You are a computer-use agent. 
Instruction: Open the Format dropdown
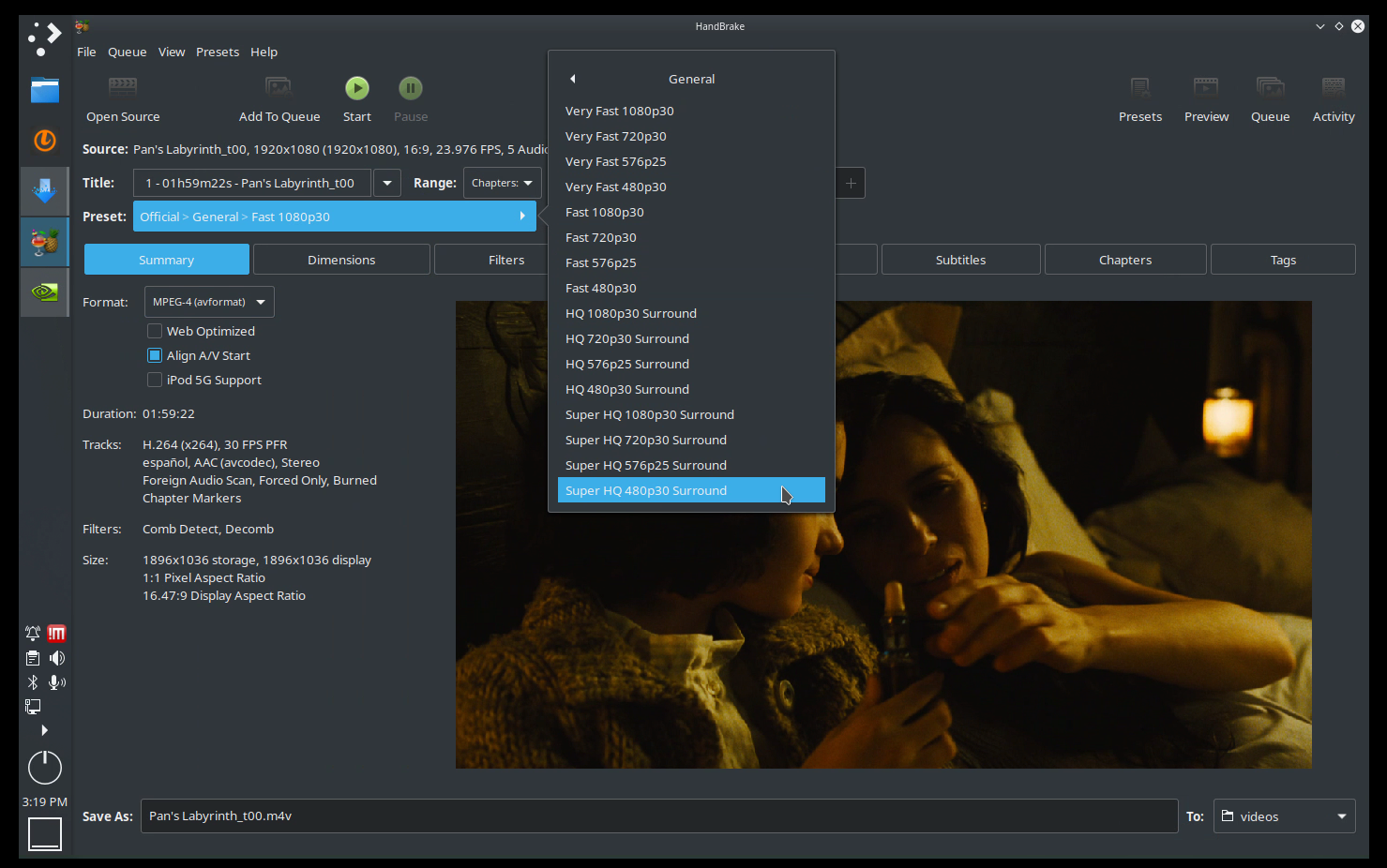[x=208, y=302]
